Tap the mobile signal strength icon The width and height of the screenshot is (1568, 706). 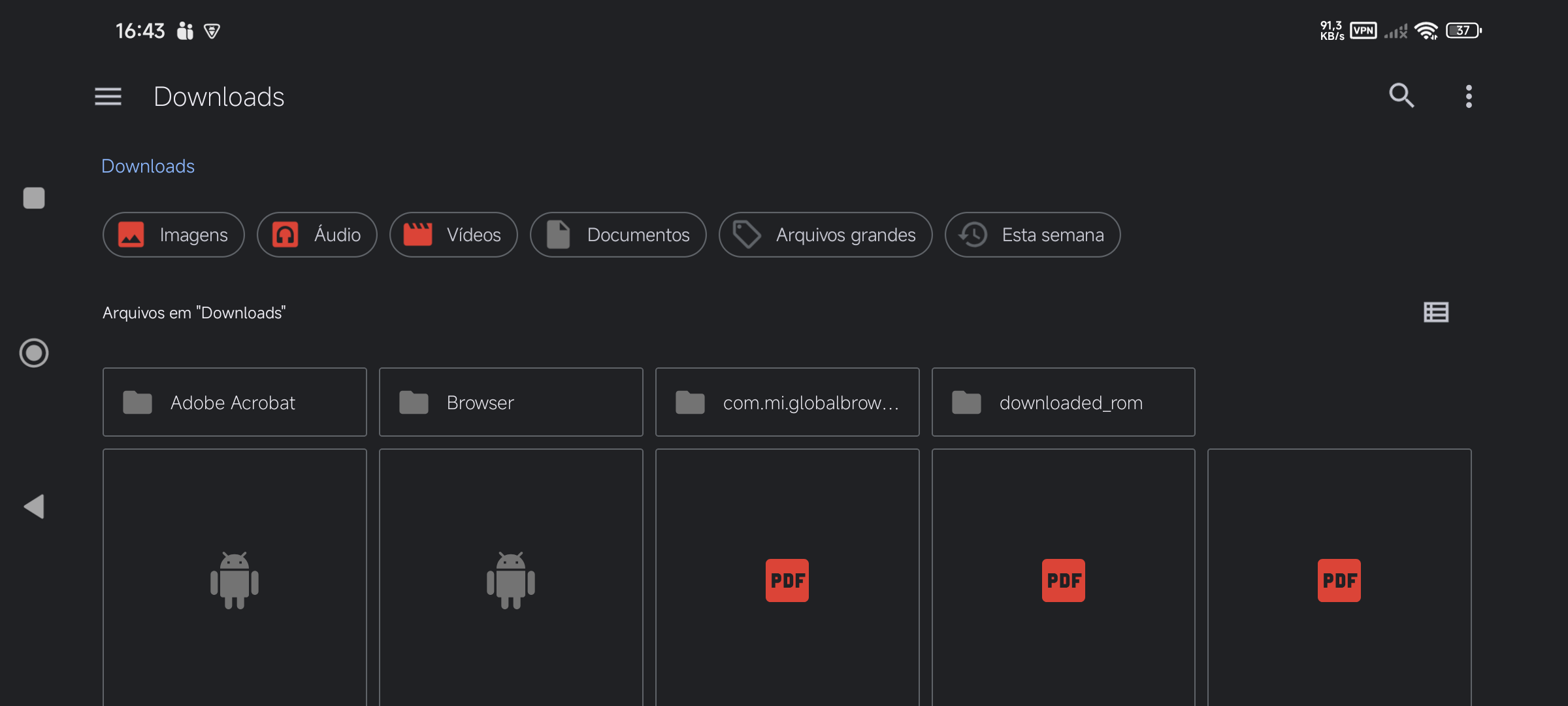point(1396,31)
